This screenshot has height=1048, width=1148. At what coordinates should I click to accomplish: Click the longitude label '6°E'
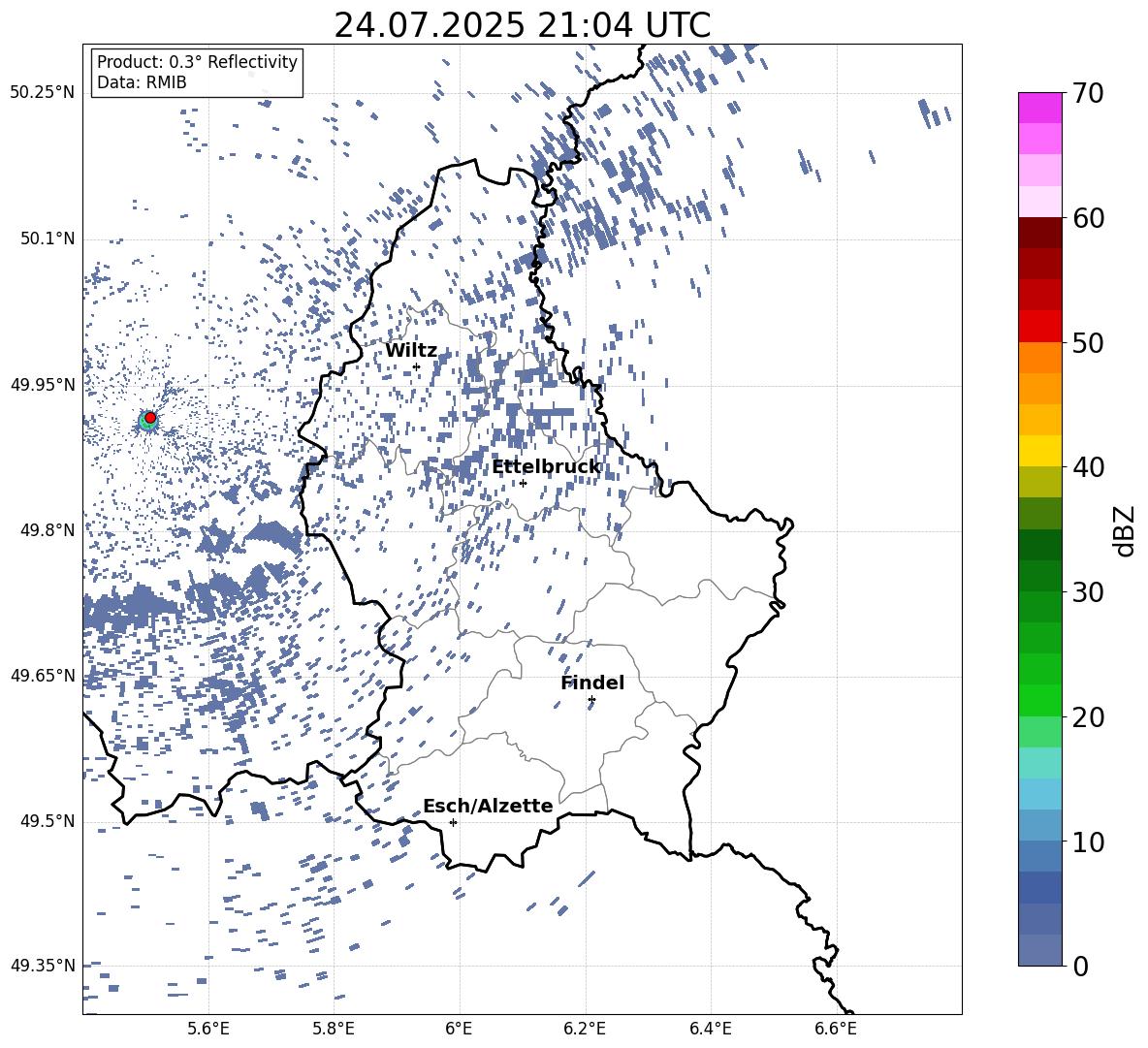tap(459, 1029)
